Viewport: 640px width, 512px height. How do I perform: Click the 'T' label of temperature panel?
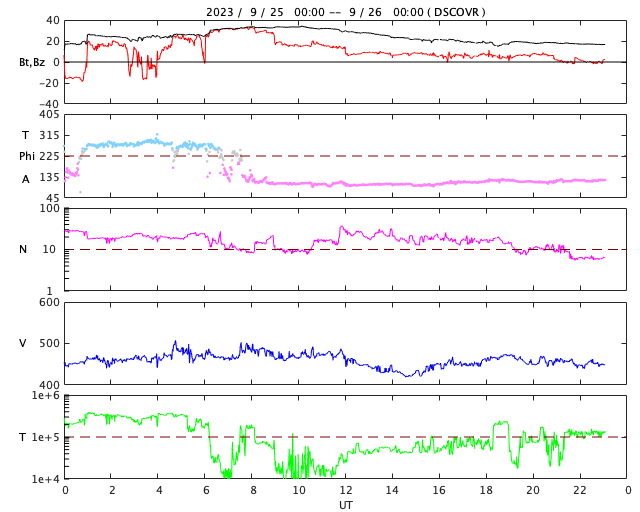point(23,437)
